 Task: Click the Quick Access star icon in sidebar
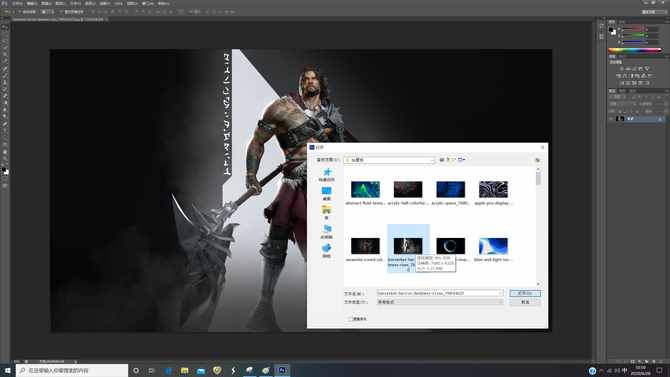coord(327,172)
